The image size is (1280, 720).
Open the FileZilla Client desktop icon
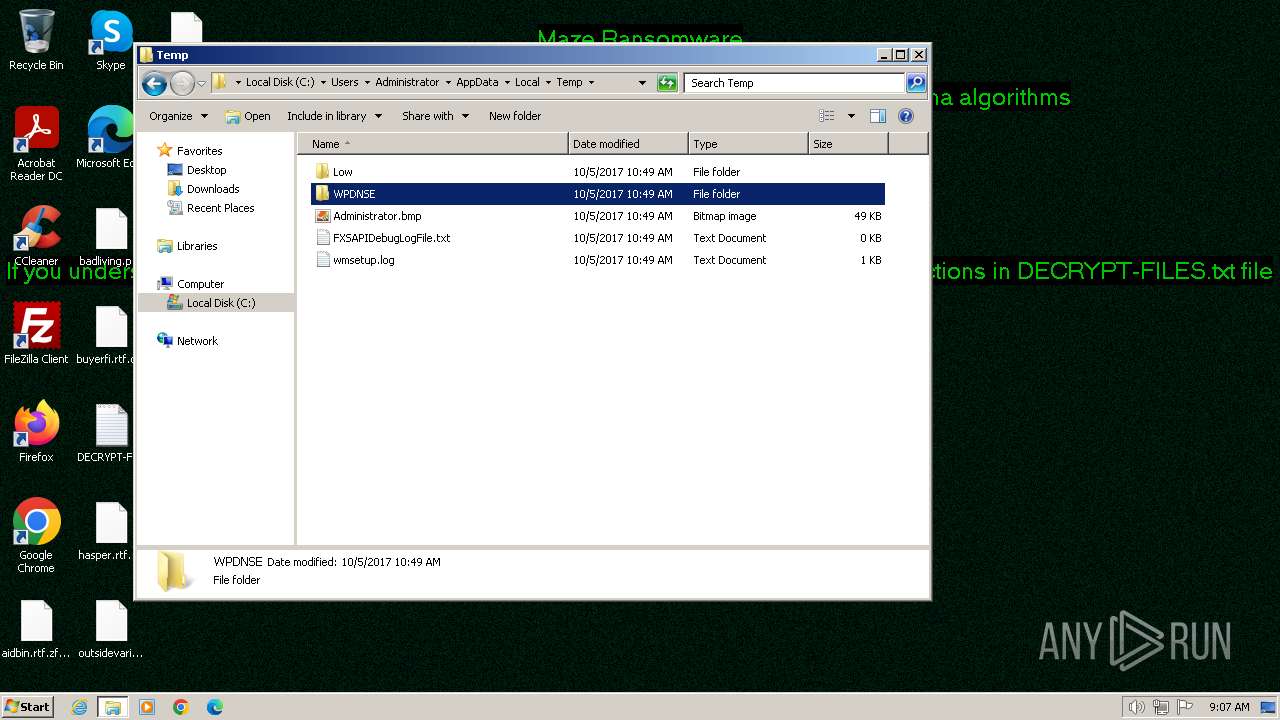click(x=36, y=334)
